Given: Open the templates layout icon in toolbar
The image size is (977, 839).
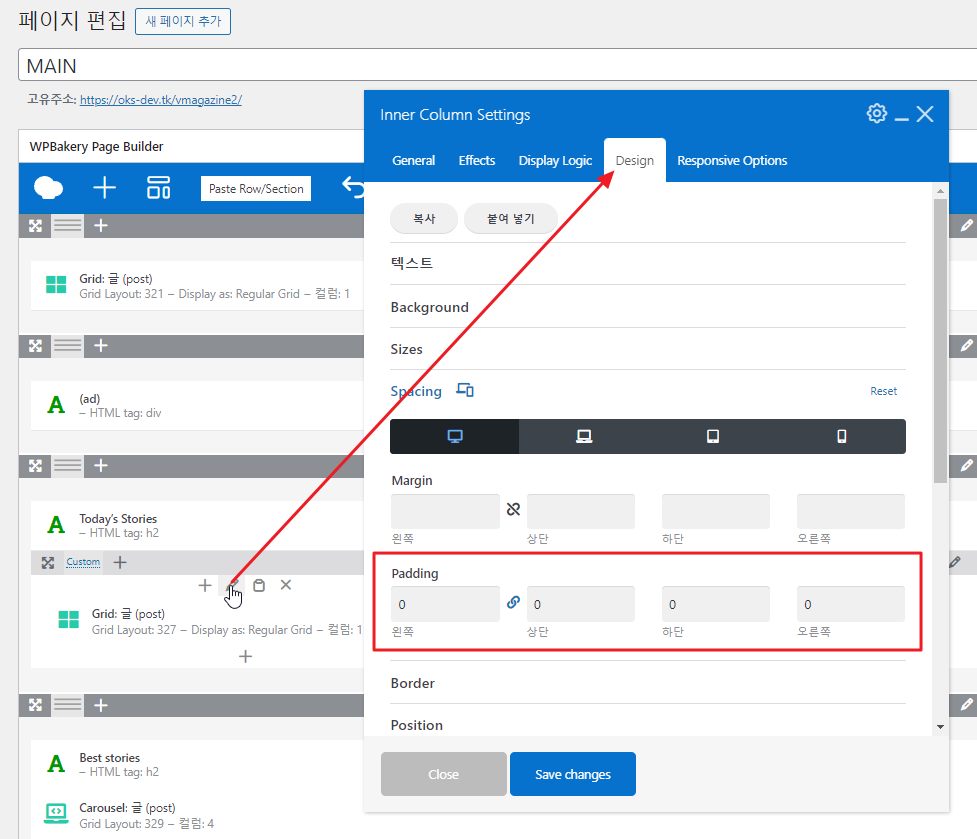Looking at the screenshot, I should pos(158,187).
